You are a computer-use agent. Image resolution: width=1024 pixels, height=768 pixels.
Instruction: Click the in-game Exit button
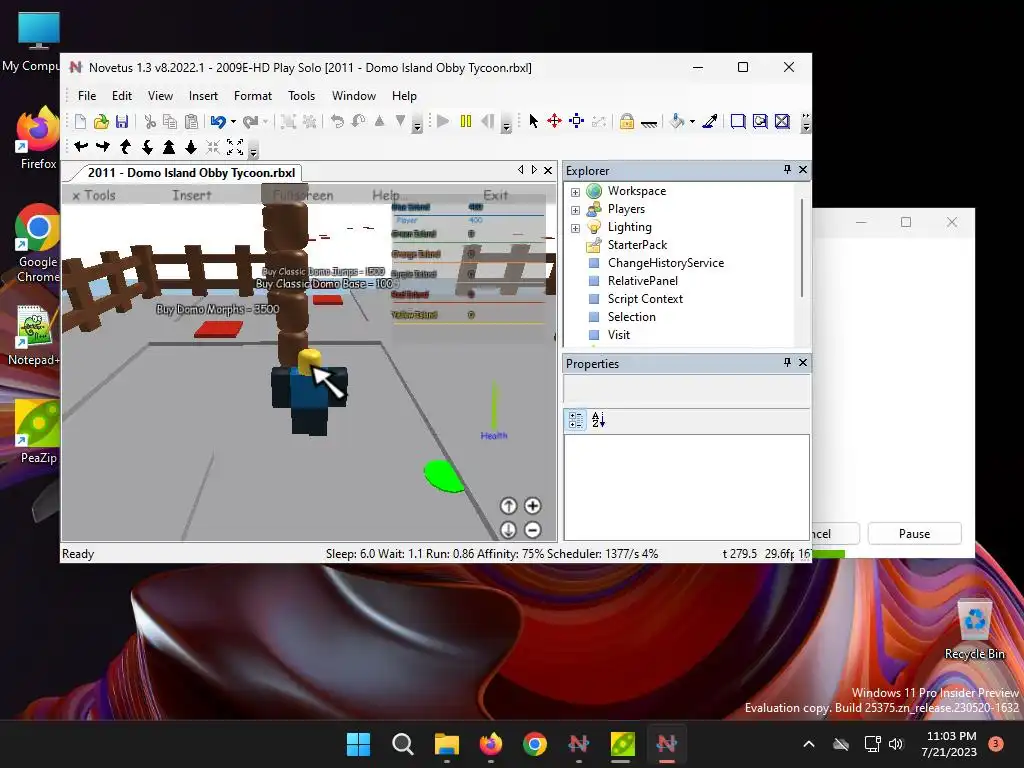click(495, 195)
